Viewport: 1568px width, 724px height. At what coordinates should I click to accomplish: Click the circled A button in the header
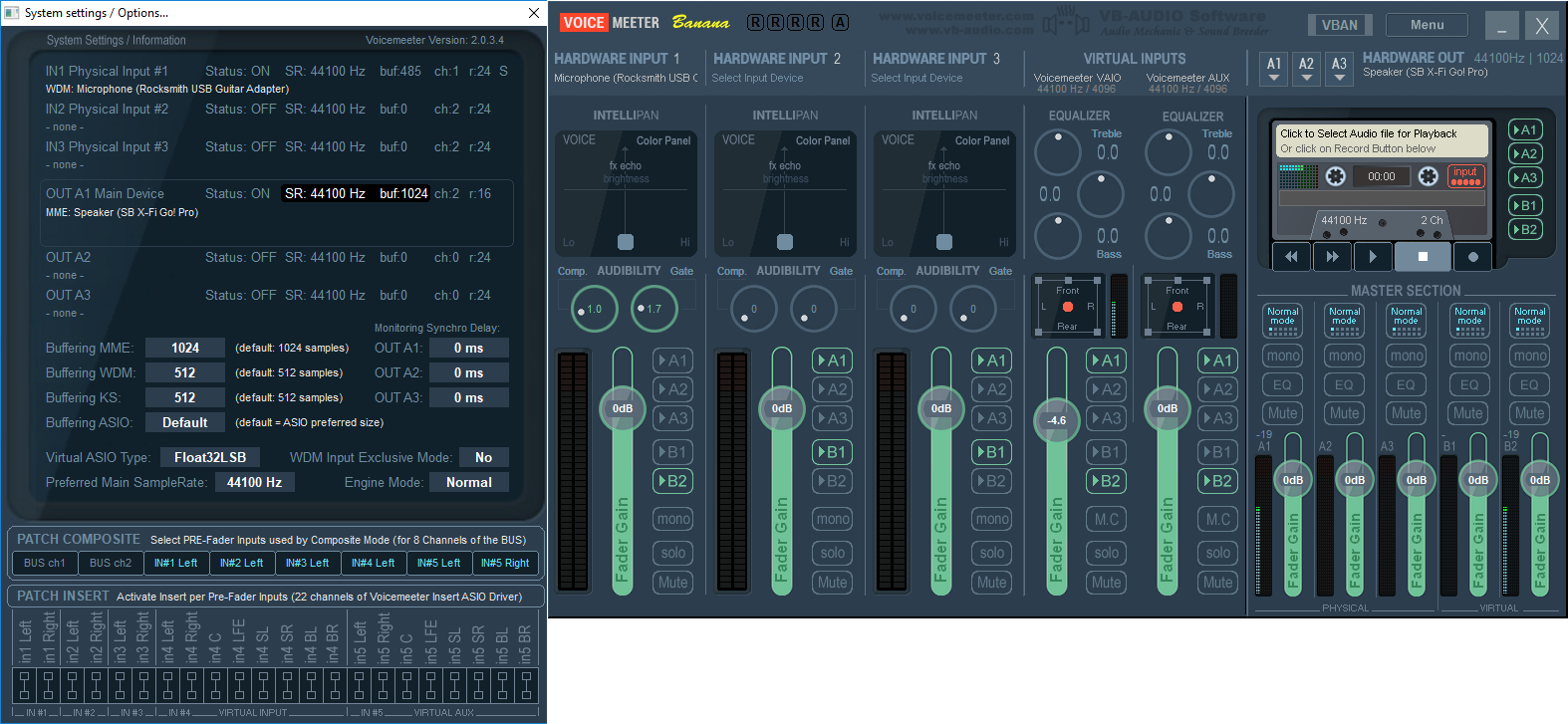(840, 23)
